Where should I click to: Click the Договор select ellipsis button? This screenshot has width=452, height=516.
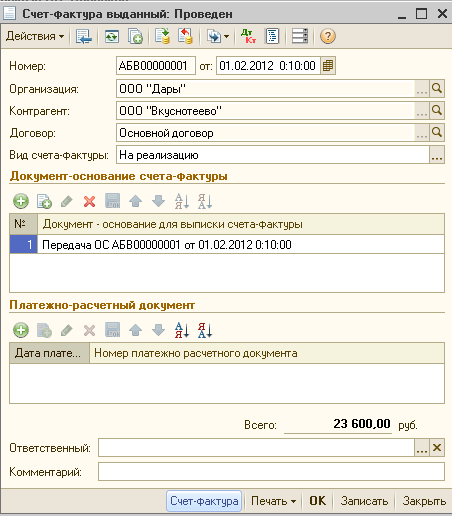pyautogui.click(x=422, y=133)
